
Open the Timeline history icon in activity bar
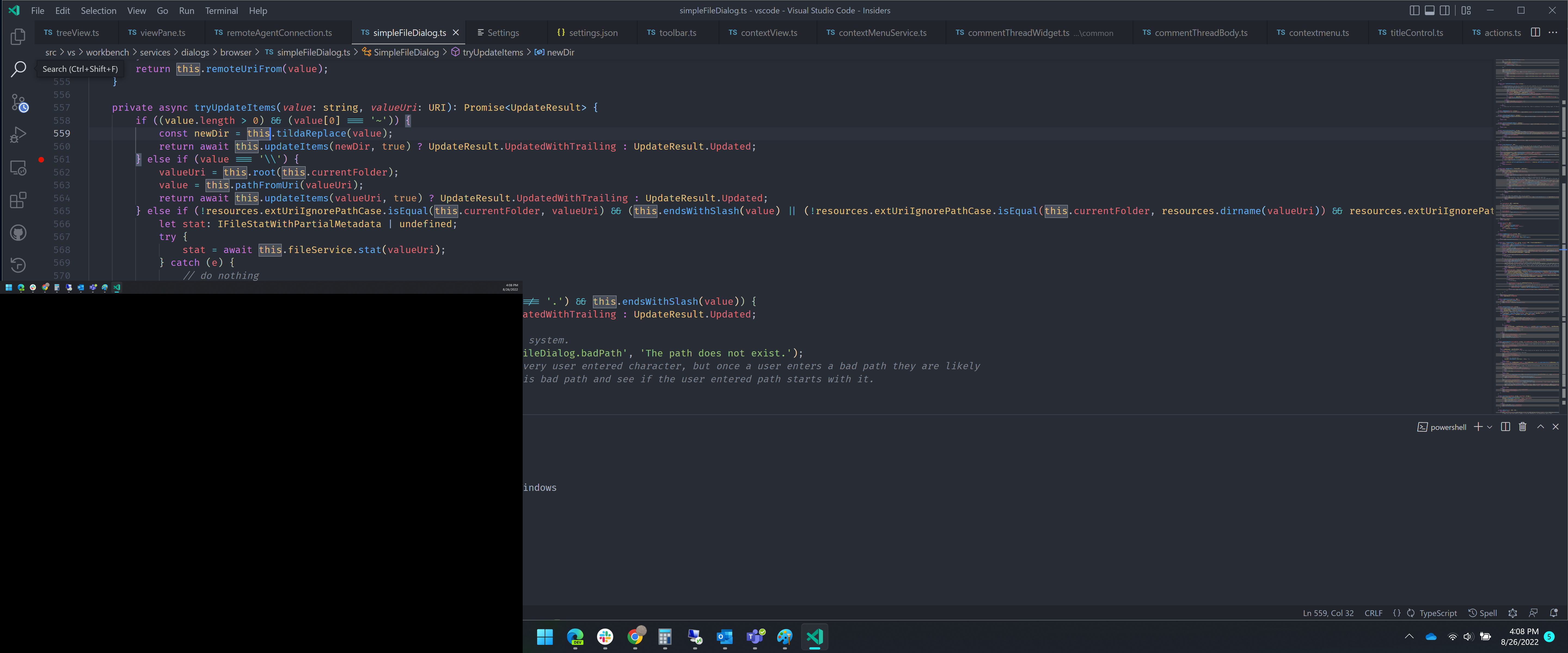18,265
